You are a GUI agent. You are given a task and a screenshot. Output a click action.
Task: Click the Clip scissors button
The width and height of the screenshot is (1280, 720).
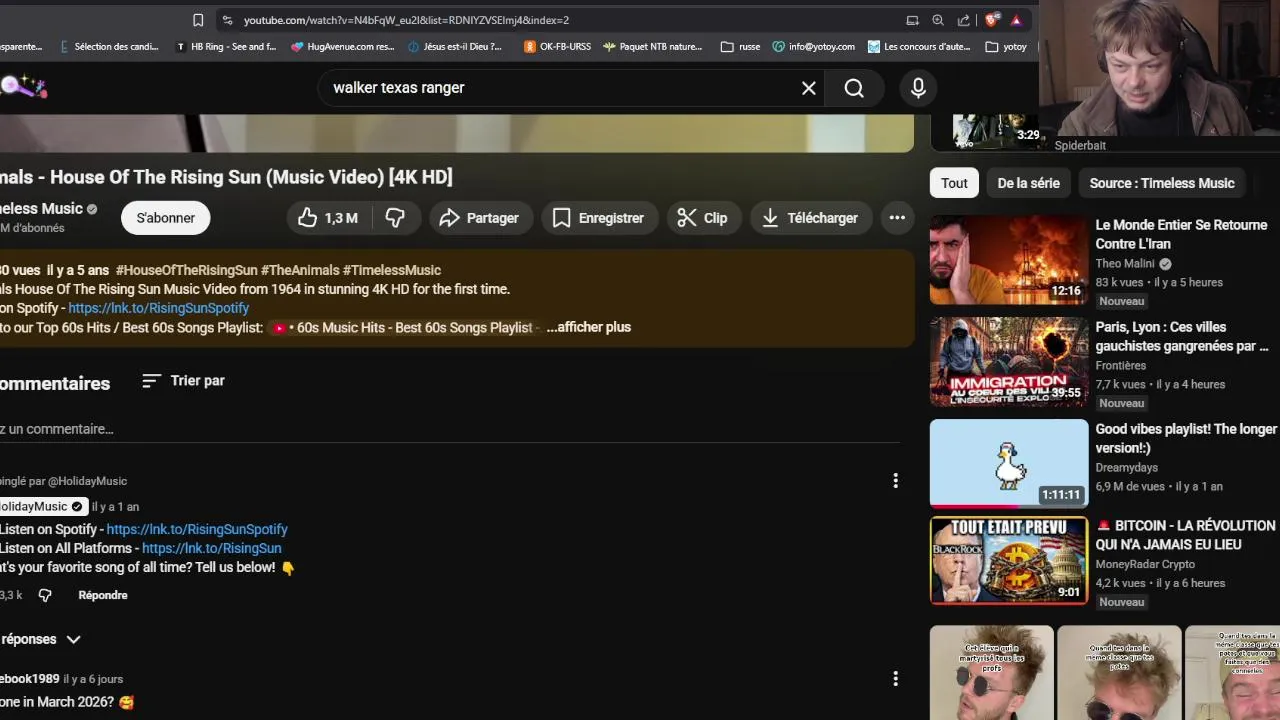coord(702,218)
